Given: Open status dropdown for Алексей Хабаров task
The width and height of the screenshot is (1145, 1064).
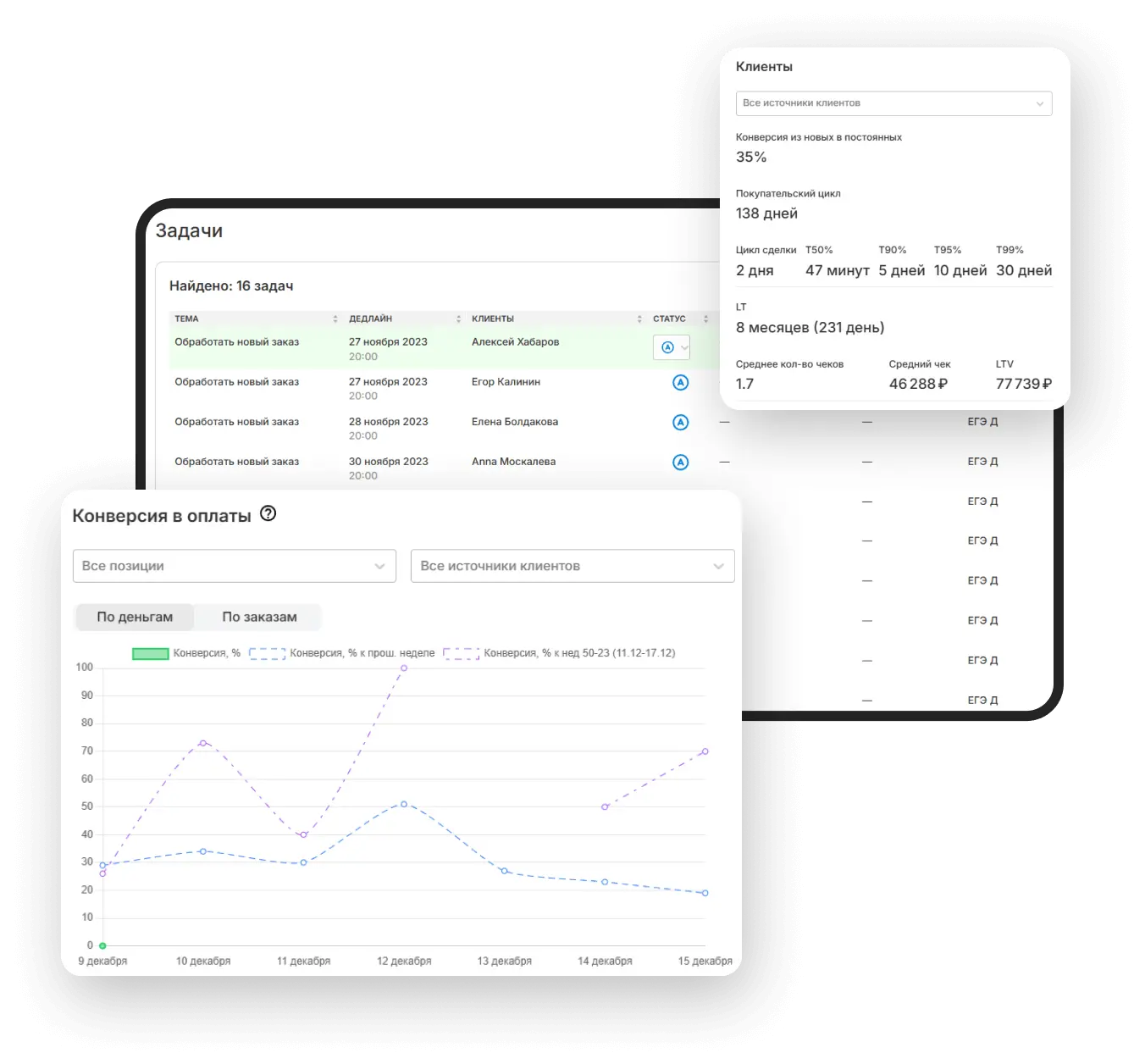Looking at the screenshot, I should pos(672,347).
